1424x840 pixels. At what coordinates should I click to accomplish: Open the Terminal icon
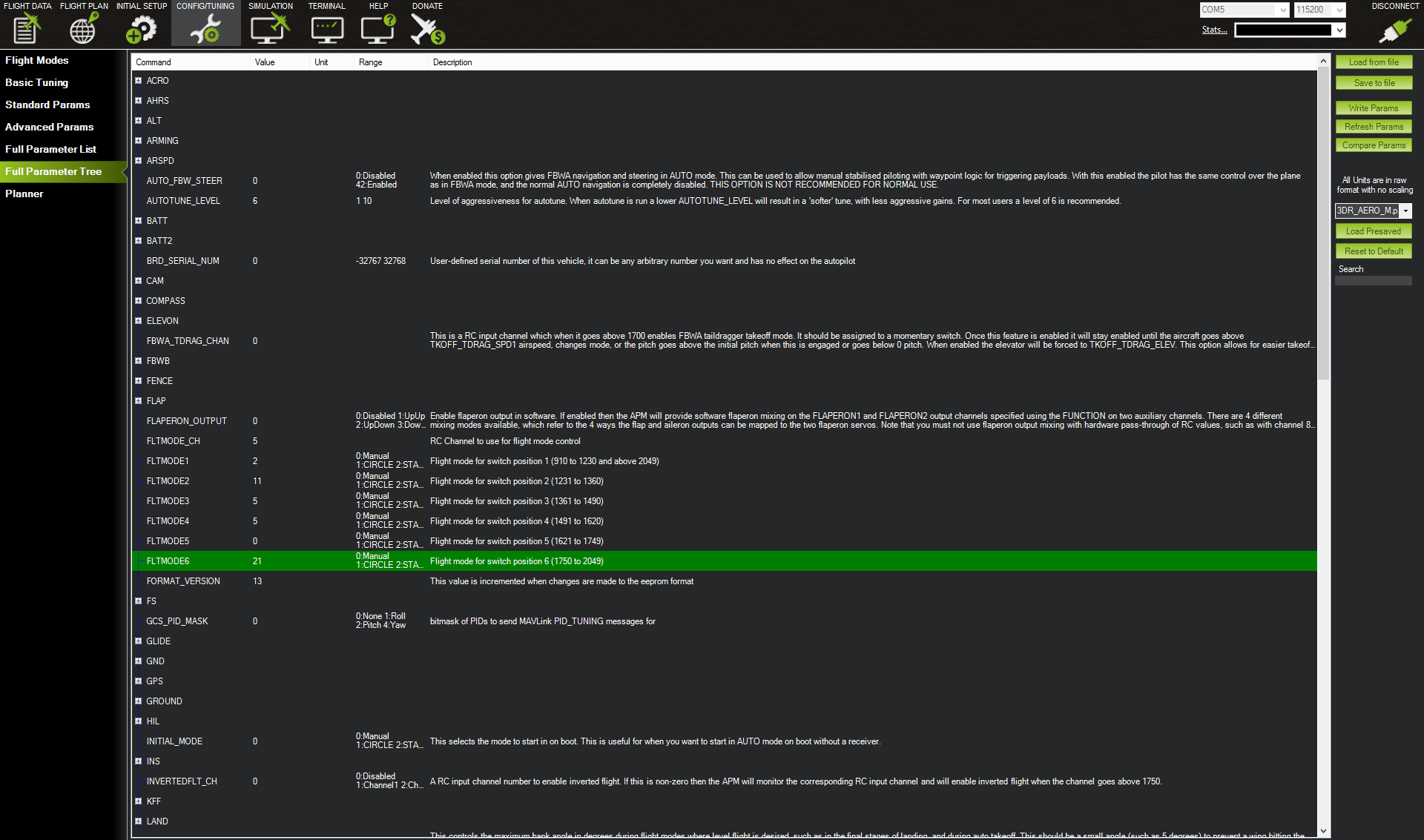[x=326, y=28]
